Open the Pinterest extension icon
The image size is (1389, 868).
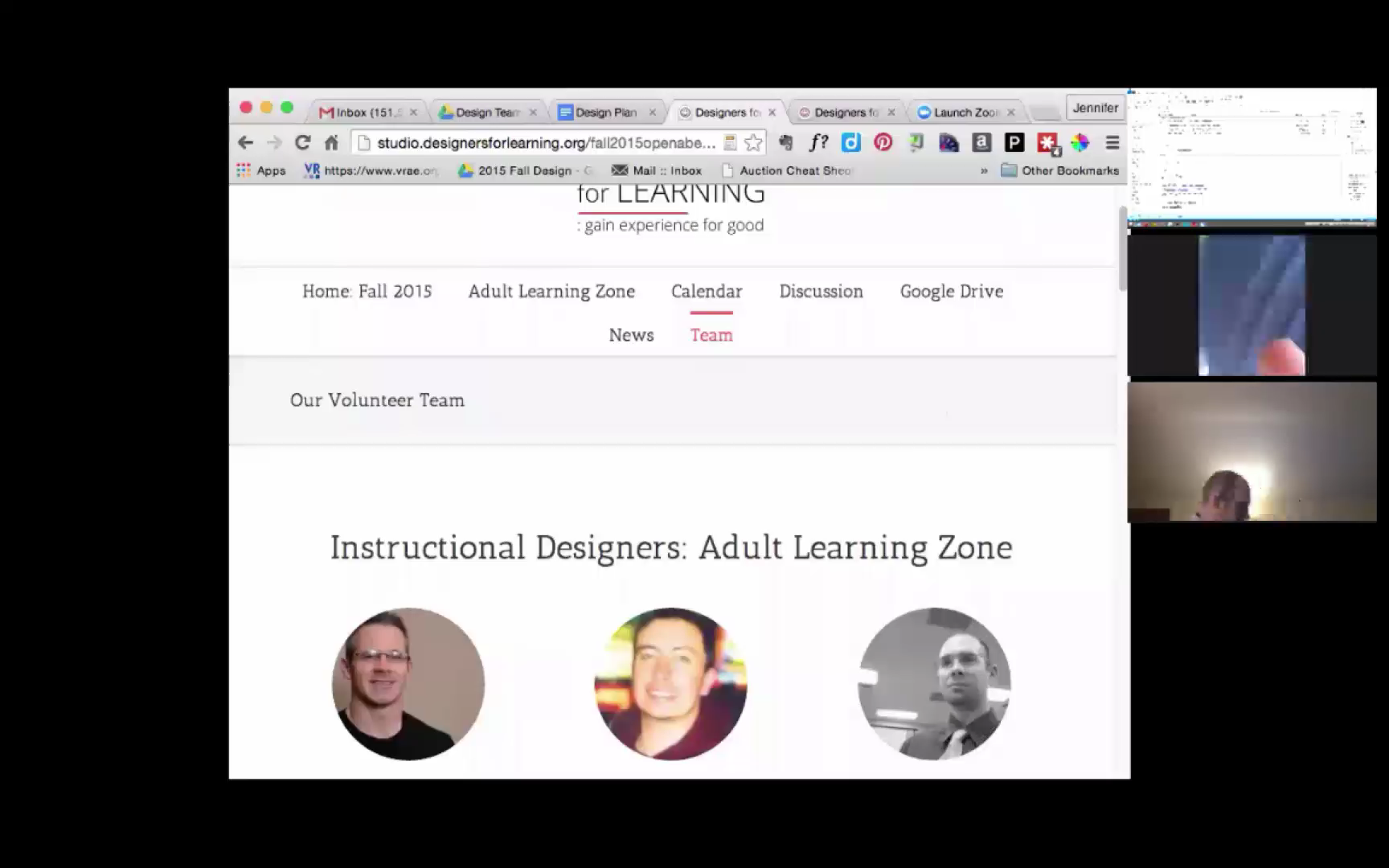coord(883,143)
